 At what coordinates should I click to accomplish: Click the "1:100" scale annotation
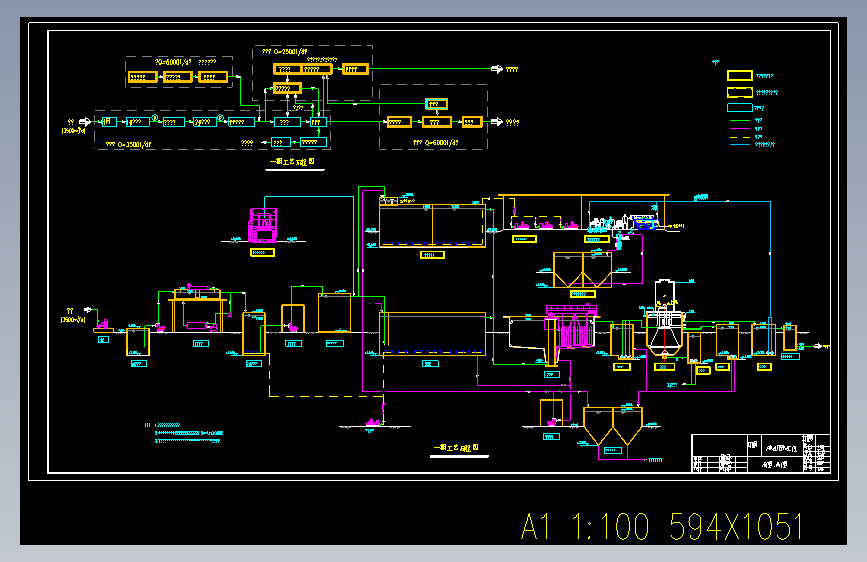pyautogui.click(x=610, y=526)
